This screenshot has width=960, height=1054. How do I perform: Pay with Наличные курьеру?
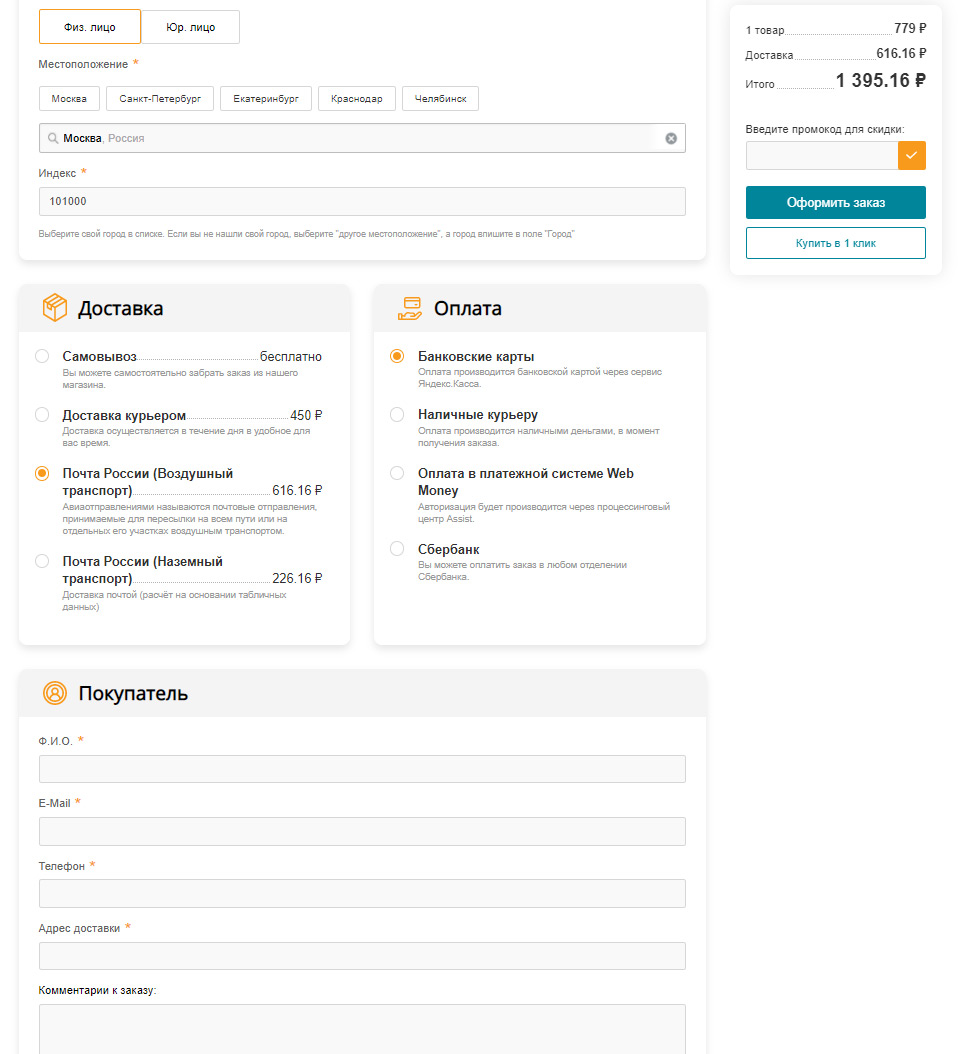(x=397, y=414)
